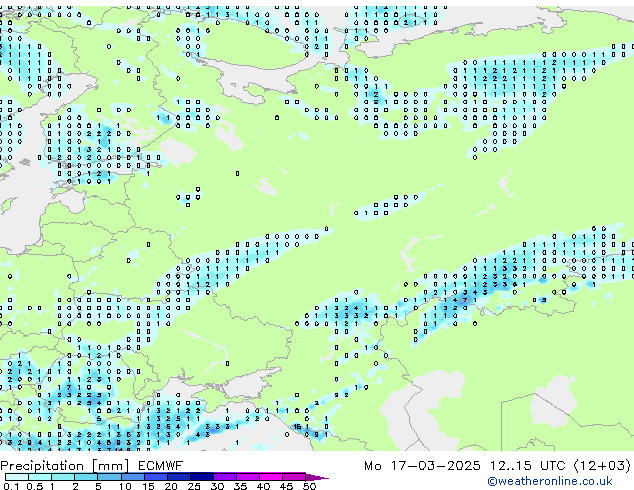This screenshot has height=490, width=634.
Task: Click the date '17-03-2025' text
Action: click(435, 466)
